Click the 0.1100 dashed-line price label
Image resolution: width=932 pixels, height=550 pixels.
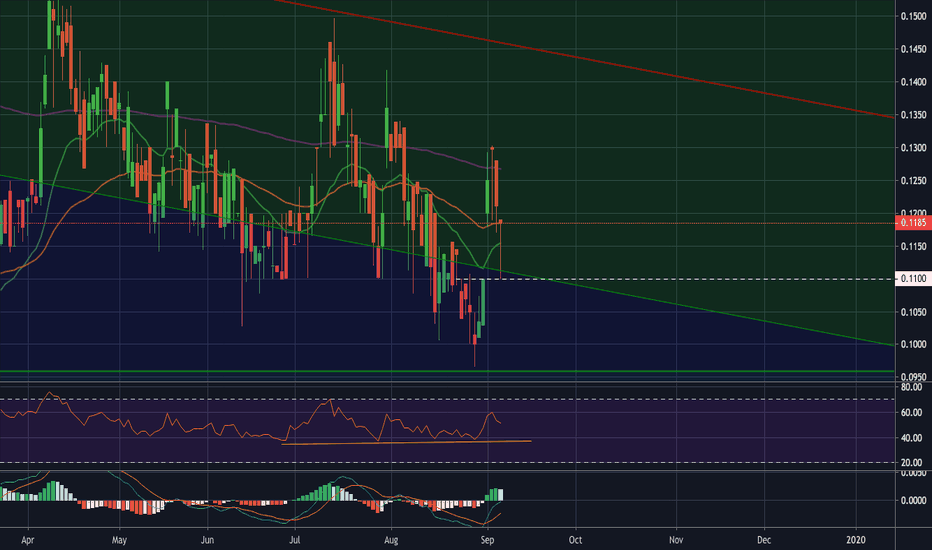pyautogui.click(x=913, y=278)
